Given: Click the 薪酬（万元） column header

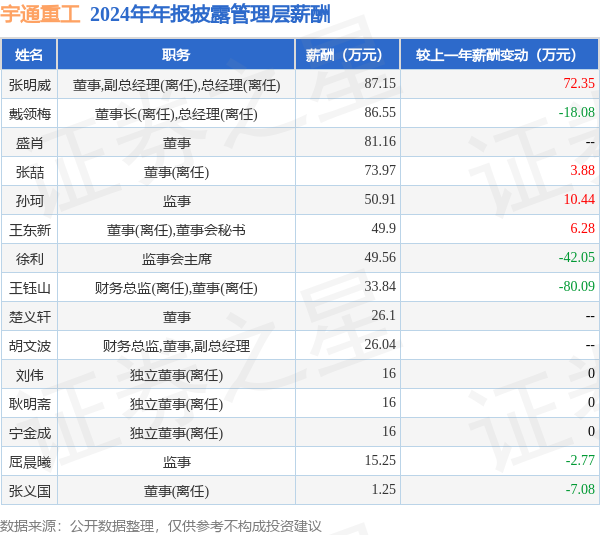Looking at the screenshot, I should point(347,55).
